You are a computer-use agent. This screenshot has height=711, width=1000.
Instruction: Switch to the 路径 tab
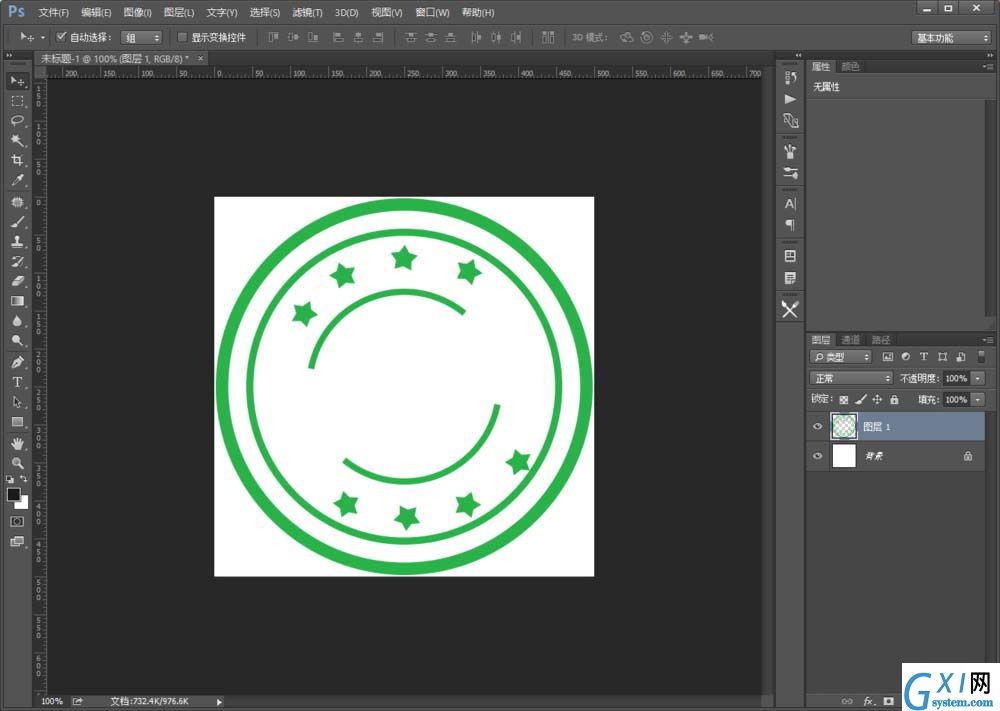tap(881, 340)
